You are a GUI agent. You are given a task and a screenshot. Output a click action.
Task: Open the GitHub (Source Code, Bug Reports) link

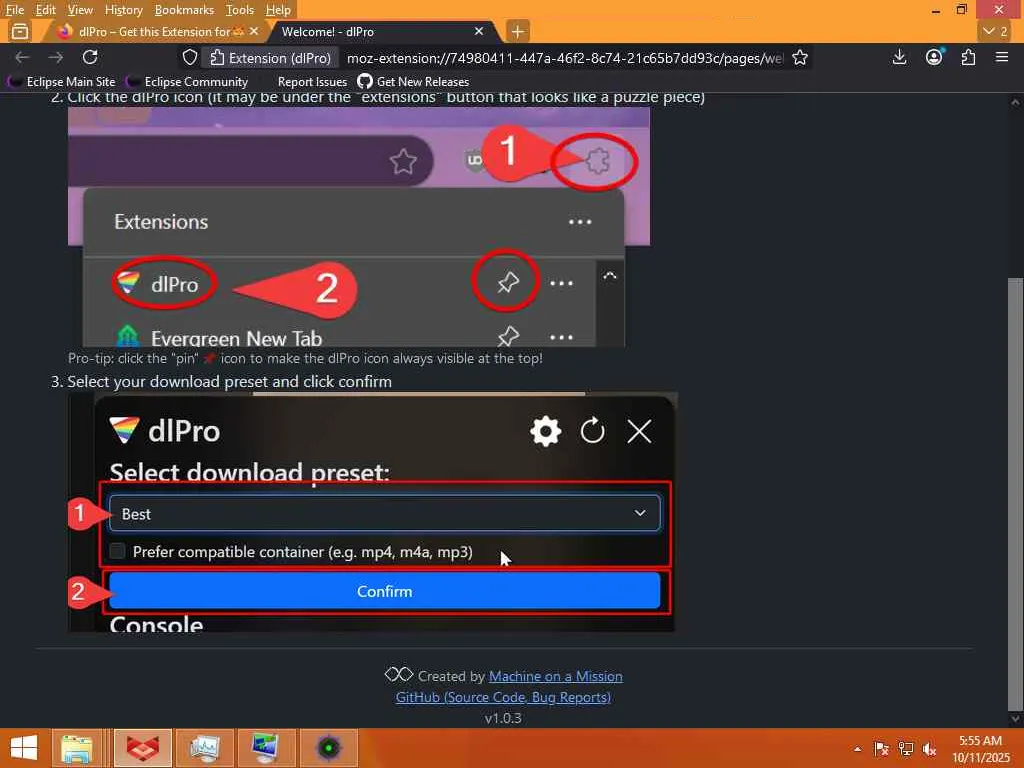[x=504, y=697]
